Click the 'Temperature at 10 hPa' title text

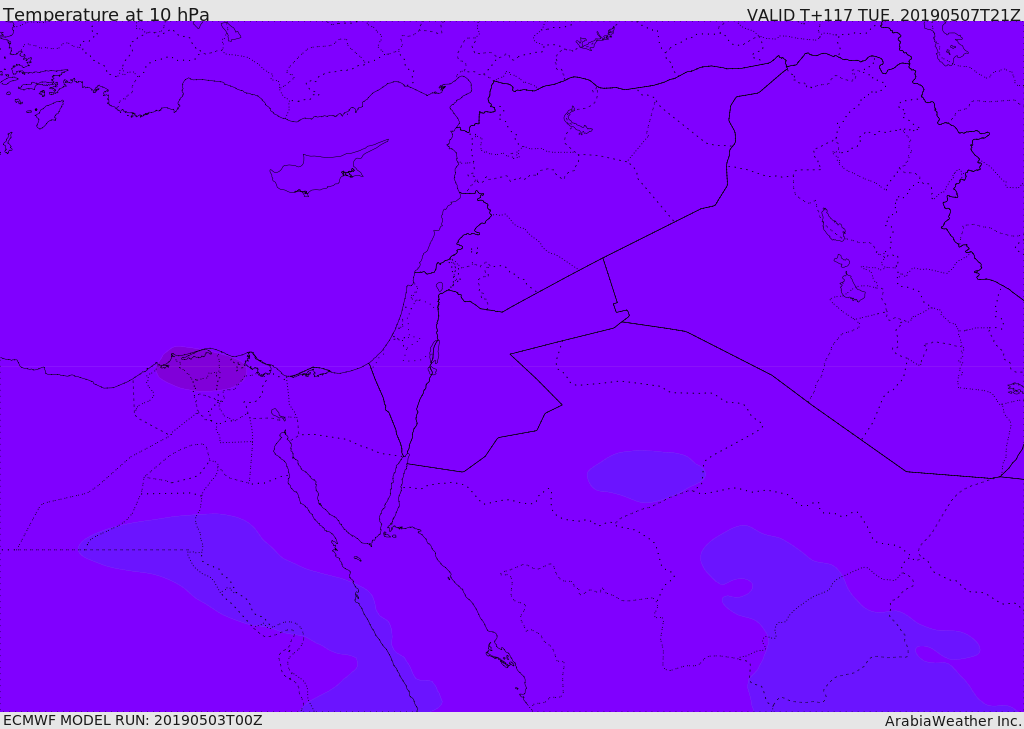(x=106, y=14)
